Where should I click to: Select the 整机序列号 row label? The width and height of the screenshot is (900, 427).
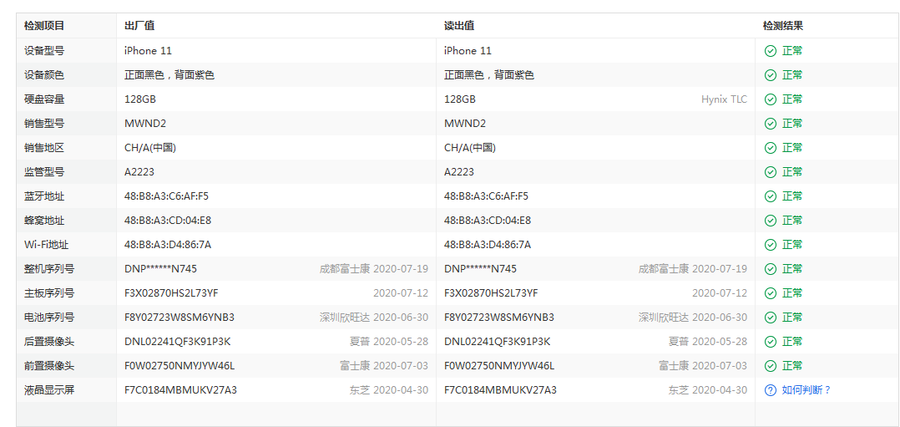[x=49, y=269]
